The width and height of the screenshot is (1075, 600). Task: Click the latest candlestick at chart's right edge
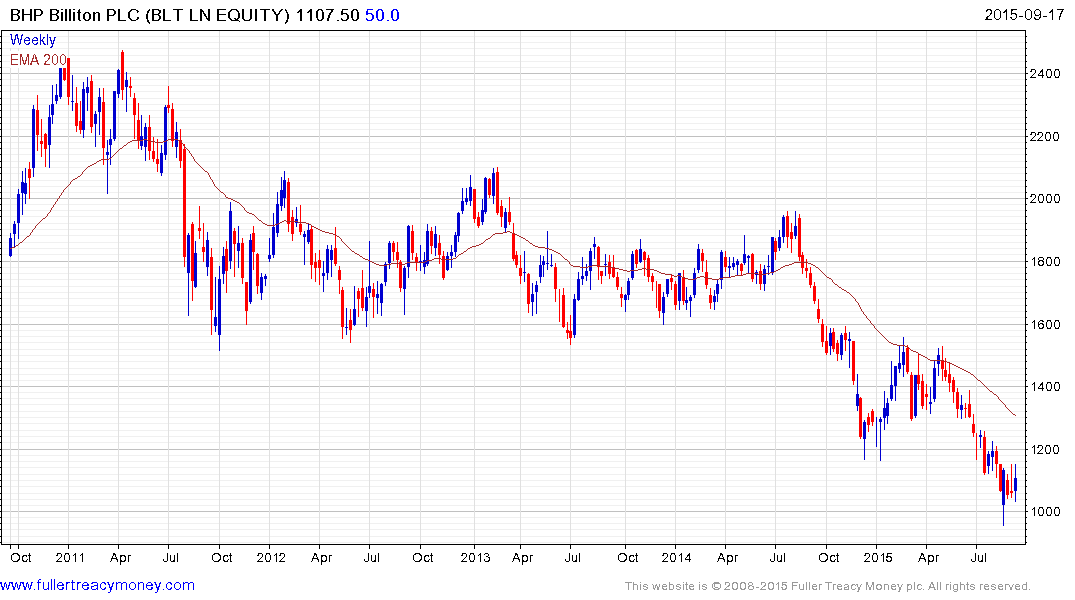point(1015,483)
